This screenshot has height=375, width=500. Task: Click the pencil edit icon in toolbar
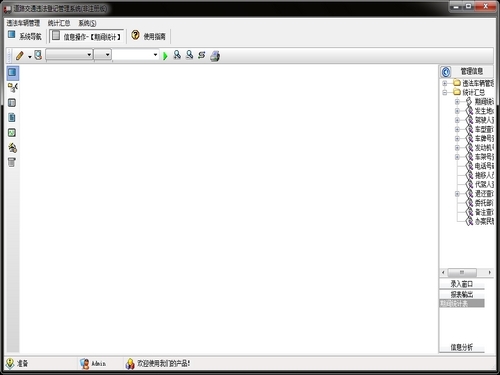[x=20, y=55]
